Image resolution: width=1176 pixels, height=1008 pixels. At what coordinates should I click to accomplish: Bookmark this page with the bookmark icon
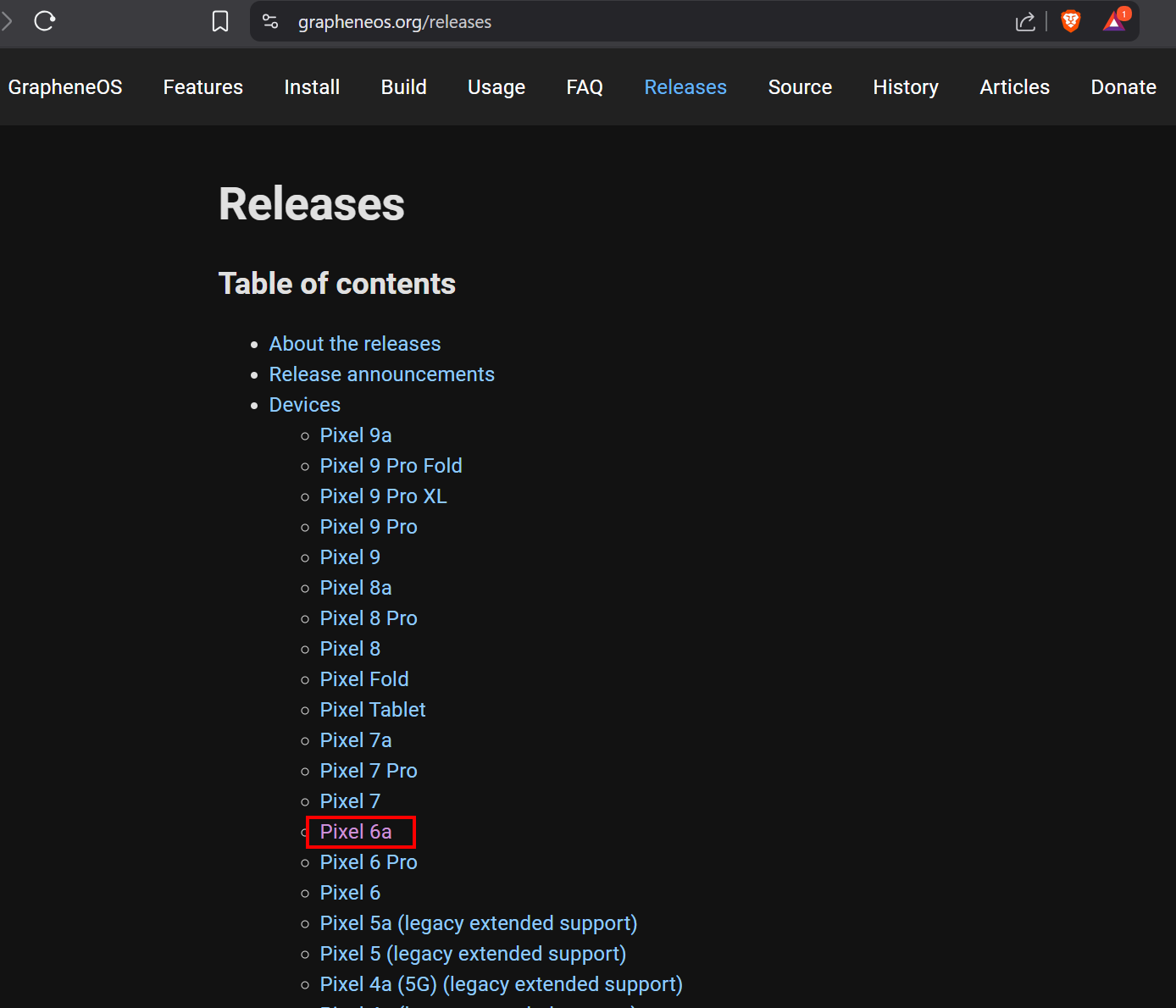click(x=220, y=21)
